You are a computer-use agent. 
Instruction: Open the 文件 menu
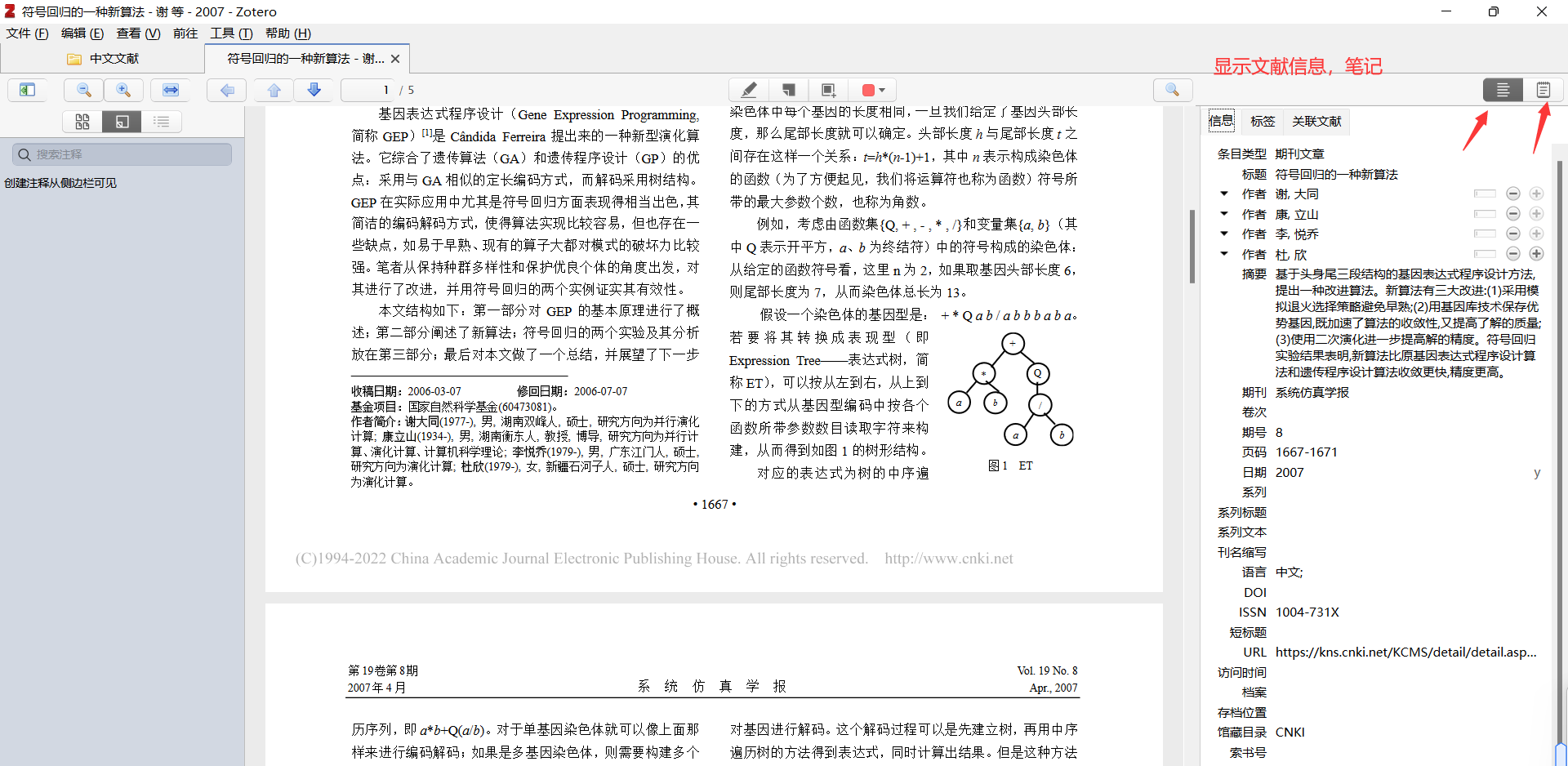coord(27,33)
